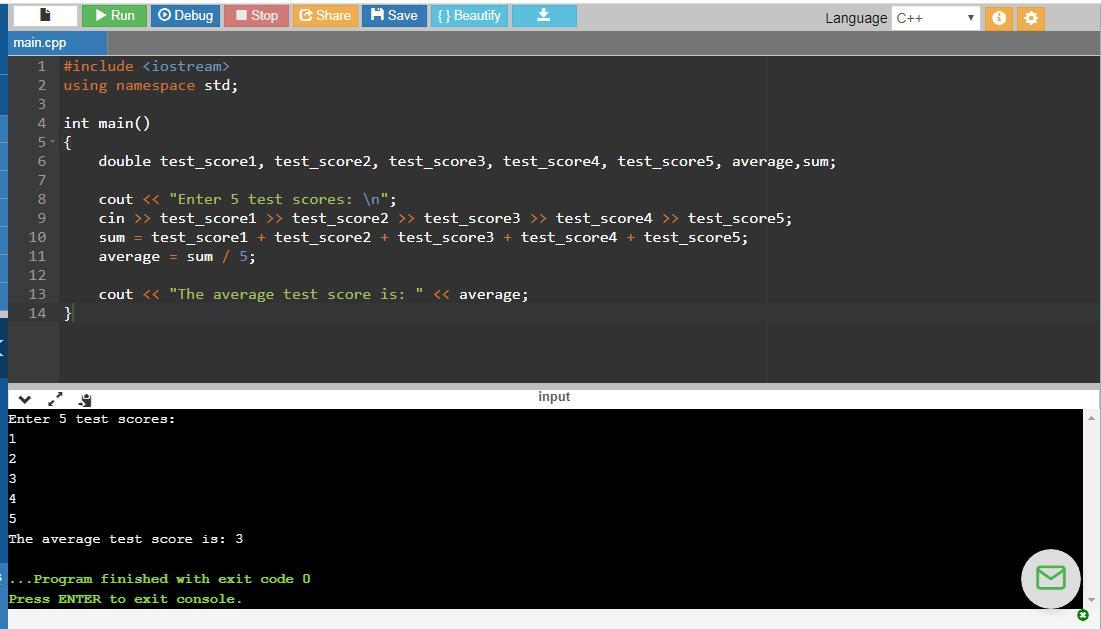Click the 'double' keyword on line 6
The image size is (1101, 629).
tap(124, 161)
